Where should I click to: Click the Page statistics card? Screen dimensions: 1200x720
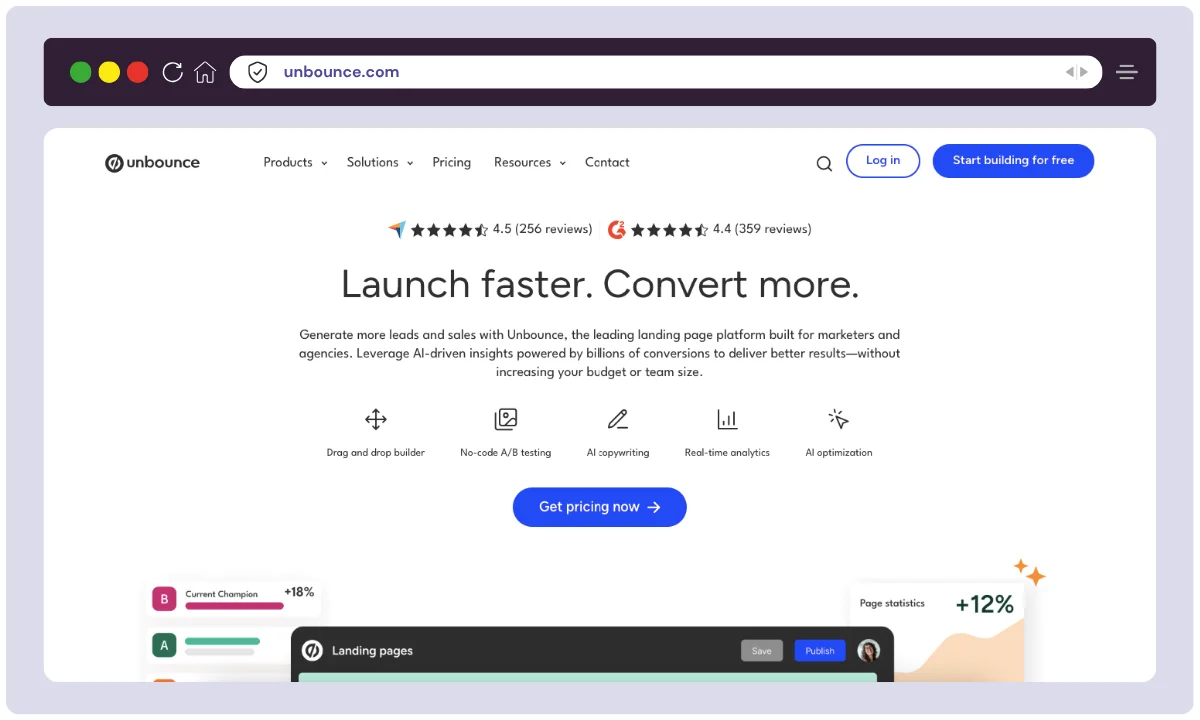937,630
